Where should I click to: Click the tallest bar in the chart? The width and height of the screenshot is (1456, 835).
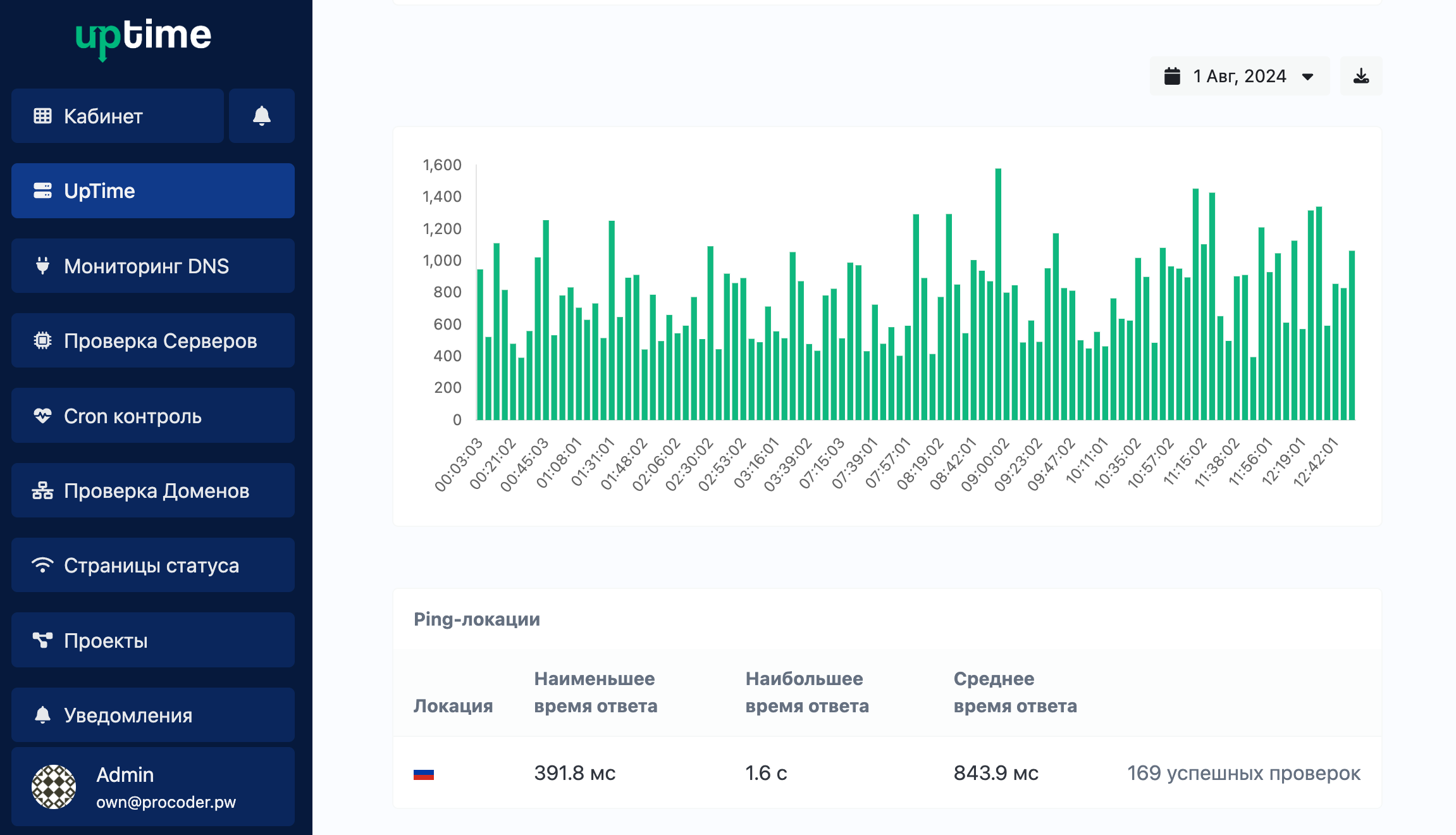998,294
